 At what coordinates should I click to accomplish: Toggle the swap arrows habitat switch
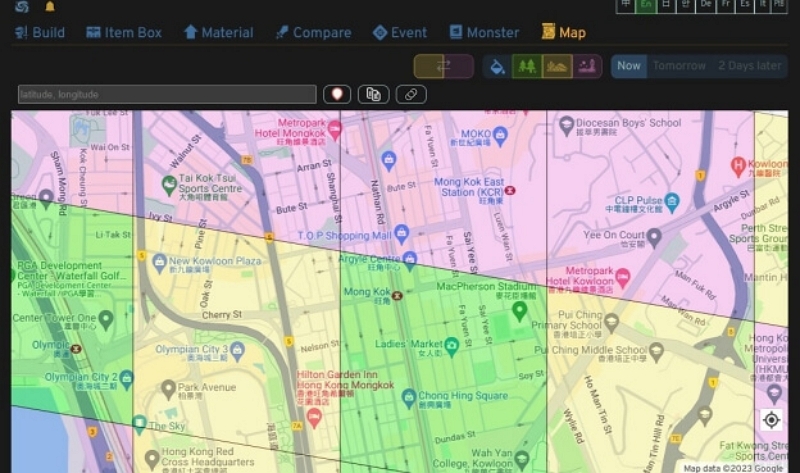pyautogui.click(x=443, y=66)
